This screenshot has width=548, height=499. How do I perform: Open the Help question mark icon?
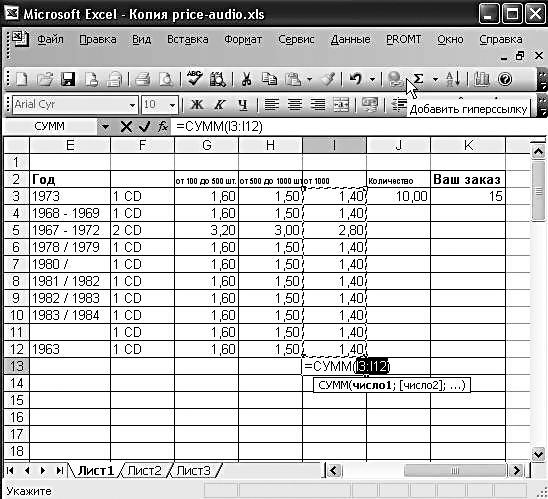[x=505, y=79]
